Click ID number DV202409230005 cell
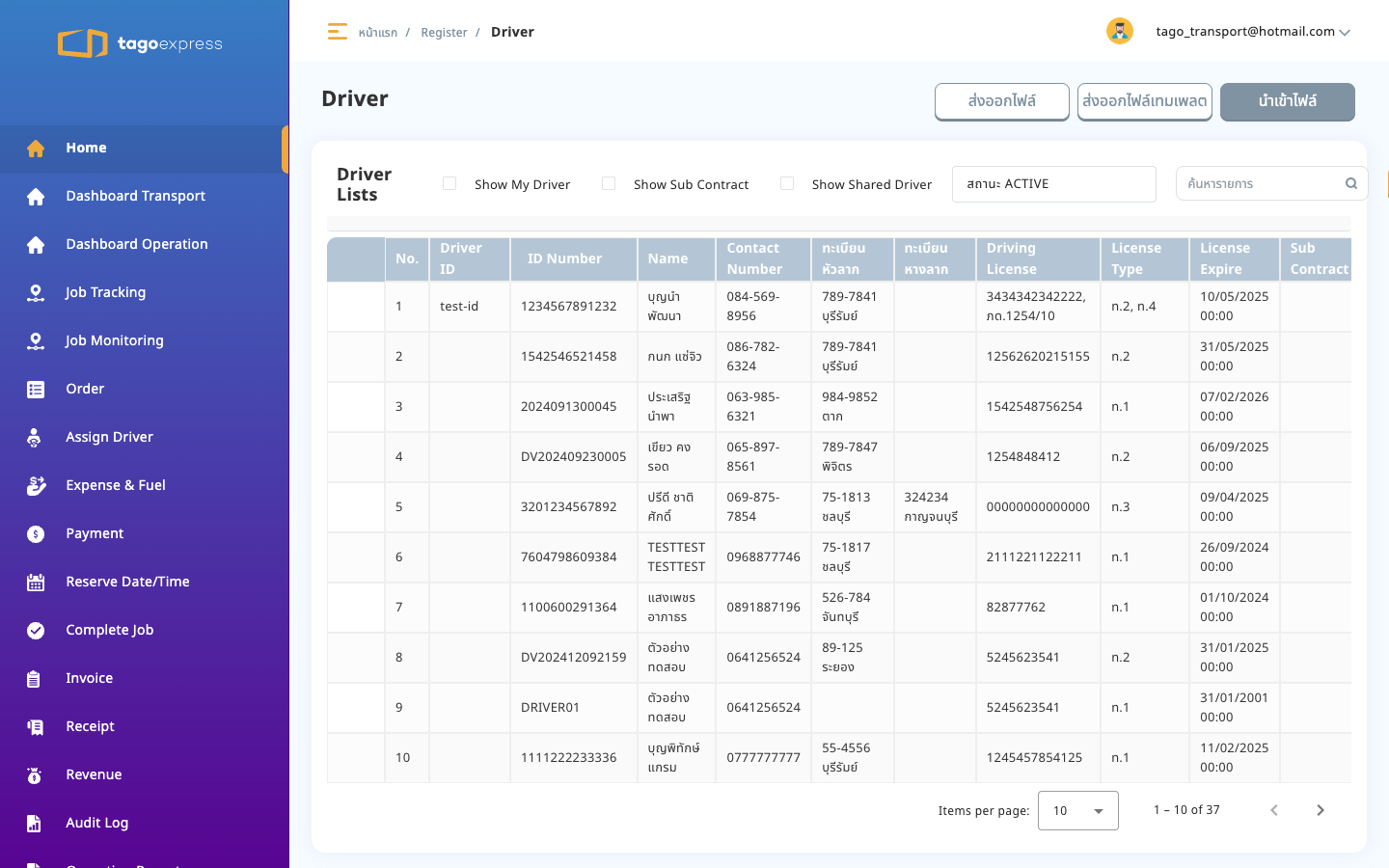The height and width of the screenshot is (868, 1389). pos(573,457)
